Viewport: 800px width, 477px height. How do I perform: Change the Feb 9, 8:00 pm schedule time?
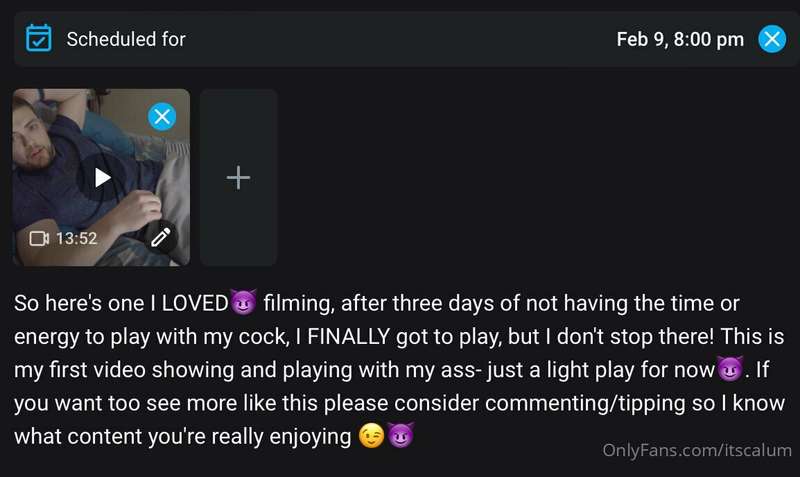click(680, 39)
